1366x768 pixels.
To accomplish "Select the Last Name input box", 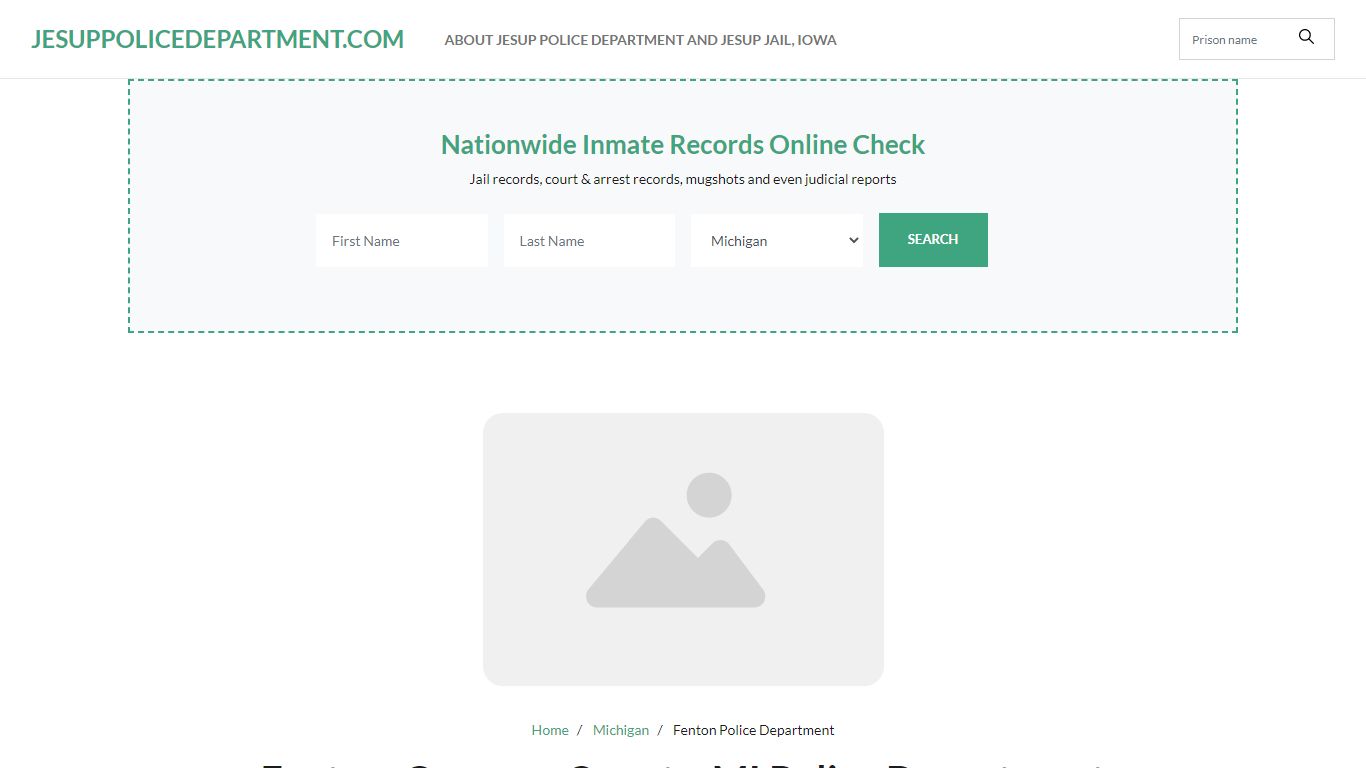I will (x=589, y=241).
